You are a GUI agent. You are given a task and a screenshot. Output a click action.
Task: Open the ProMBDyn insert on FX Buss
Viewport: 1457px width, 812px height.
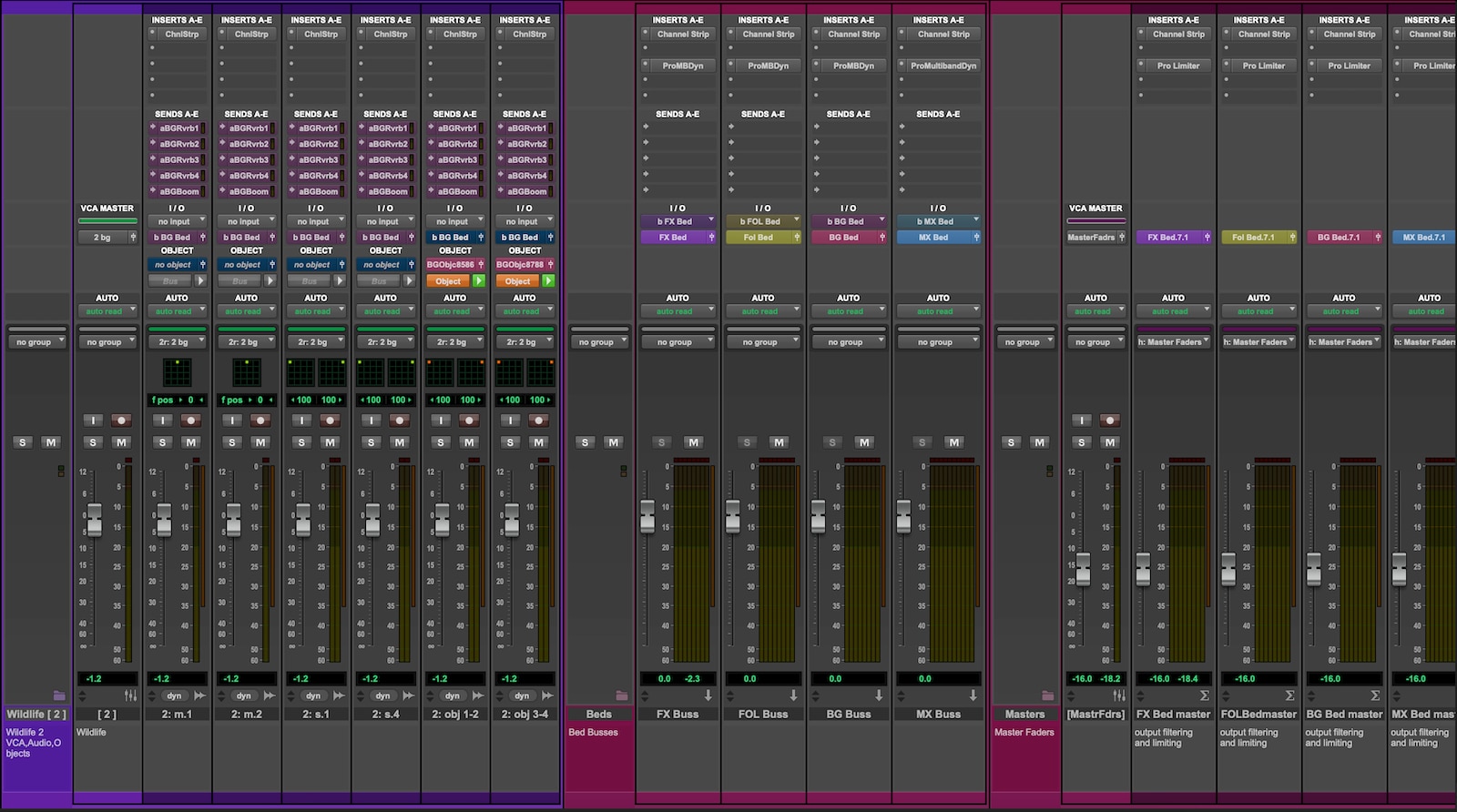click(x=682, y=66)
